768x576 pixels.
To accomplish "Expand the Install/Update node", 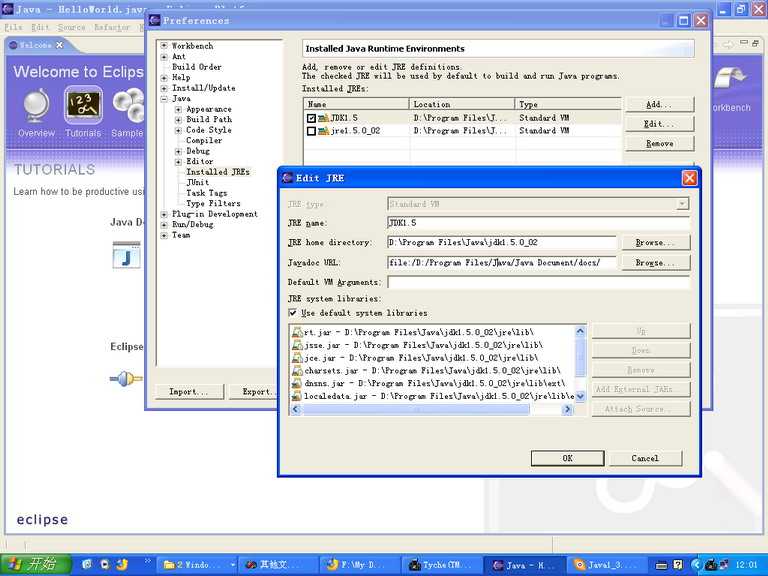I will tap(164, 88).
